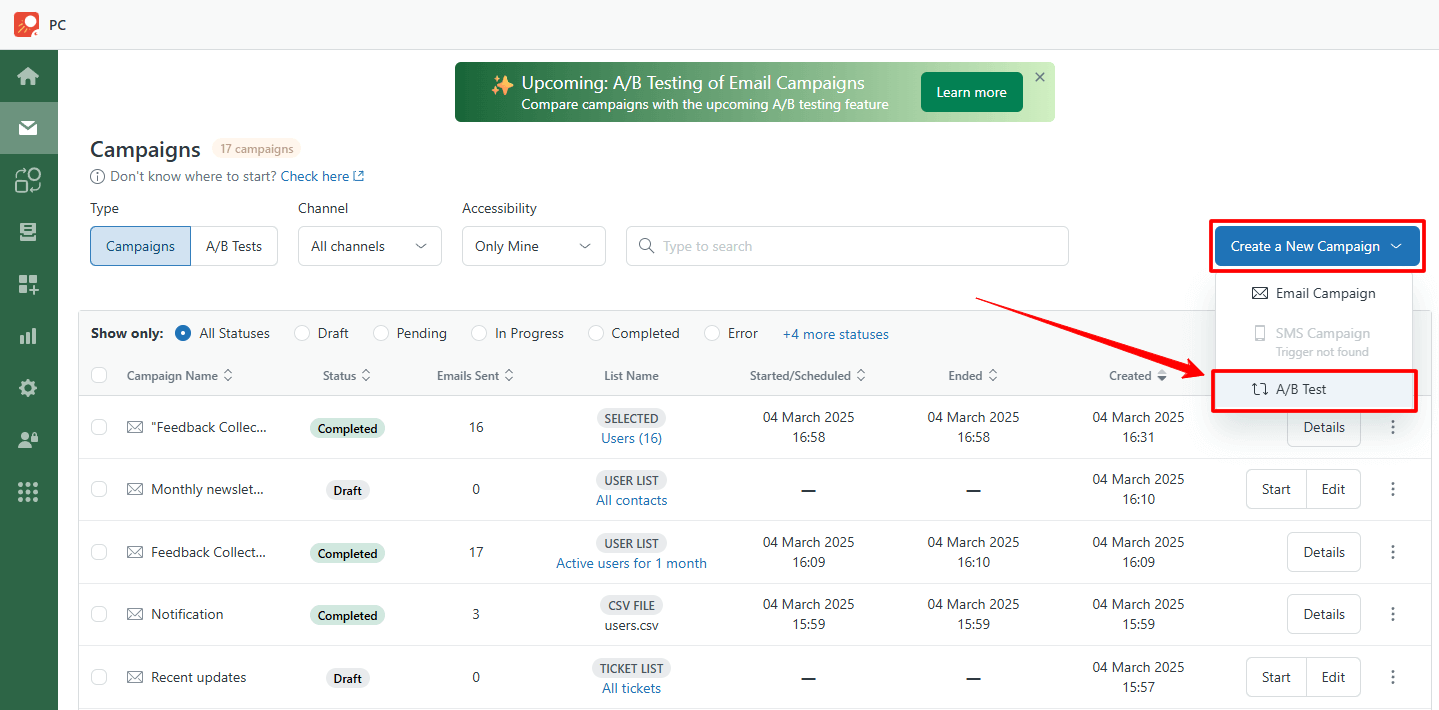Open the Users (16) list link
The height and width of the screenshot is (710, 1439).
631,438
